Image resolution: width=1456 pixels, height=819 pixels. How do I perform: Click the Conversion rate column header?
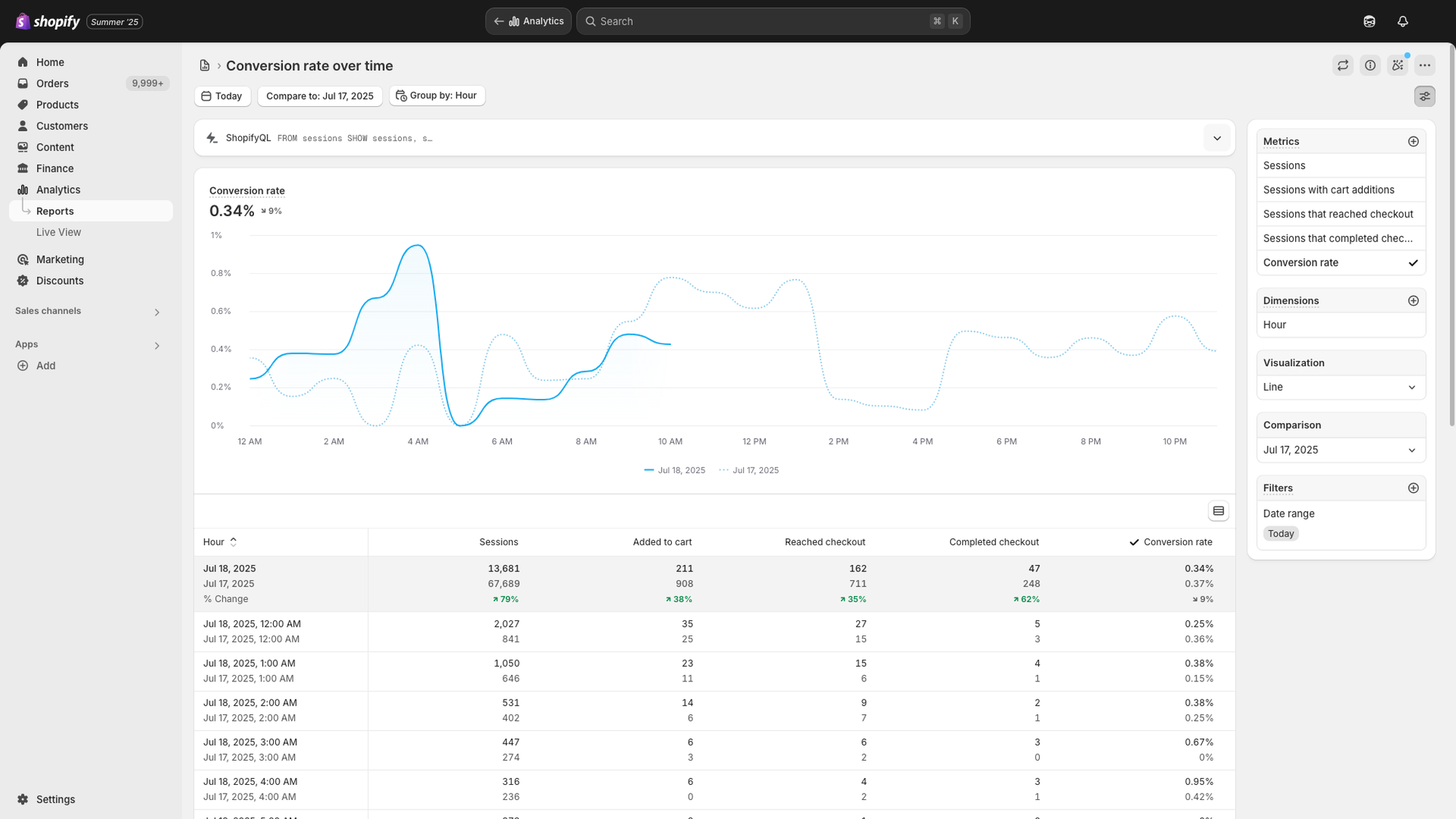click(x=1171, y=542)
